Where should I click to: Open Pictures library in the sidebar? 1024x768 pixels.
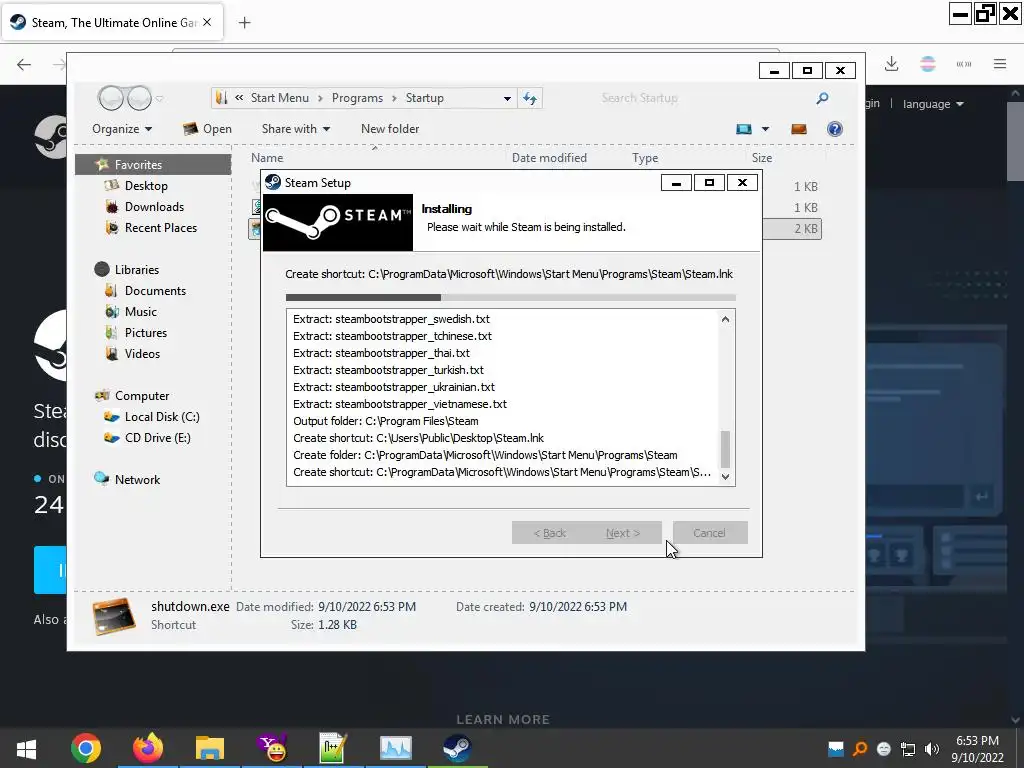click(x=146, y=332)
